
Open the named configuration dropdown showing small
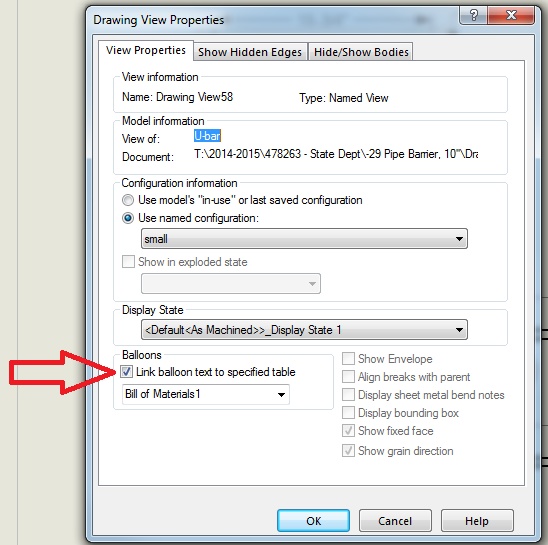(304, 239)
